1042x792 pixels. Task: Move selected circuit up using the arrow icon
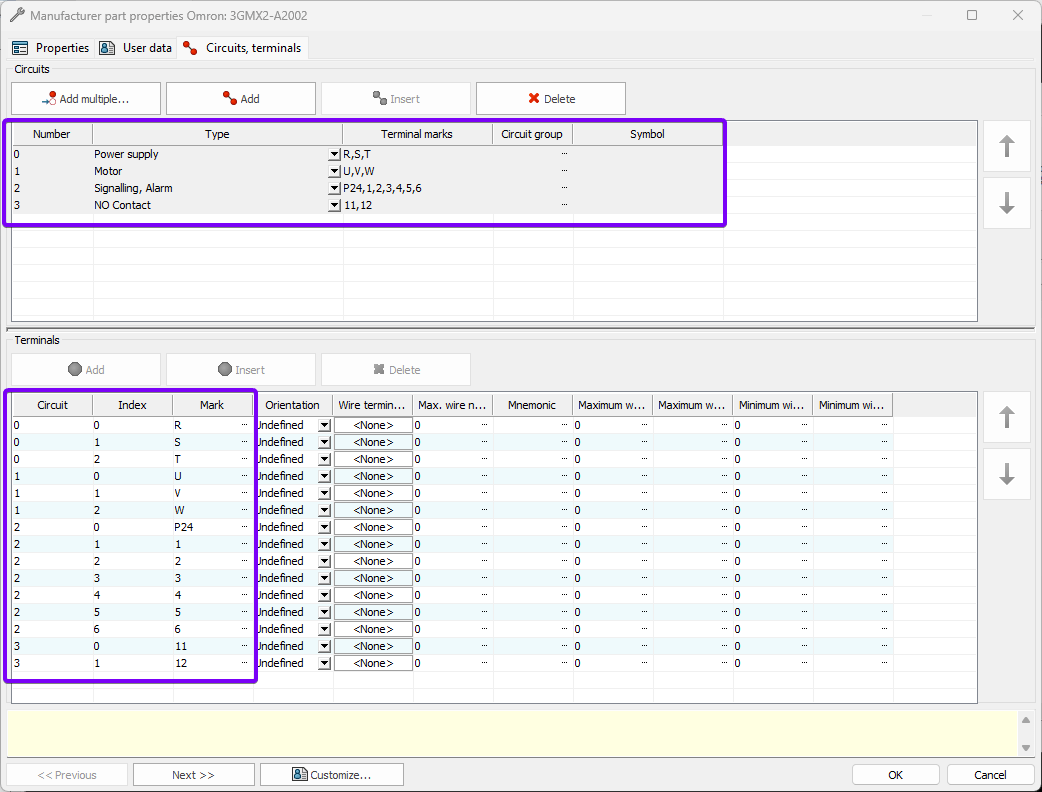[x=1006, y=146]
